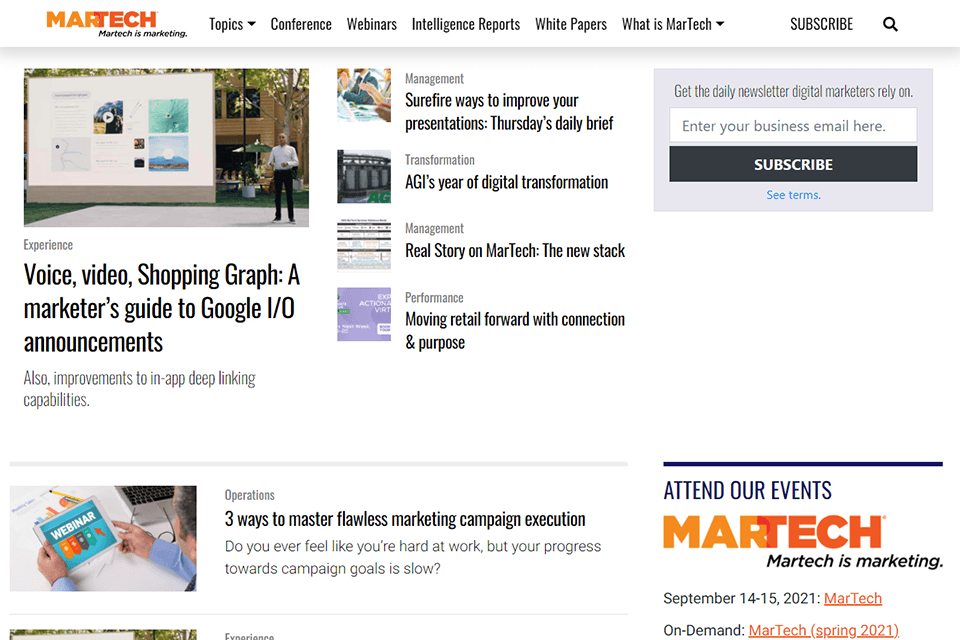Select the Transformation category label
960x640 pixels.
(x=440, y=160)
